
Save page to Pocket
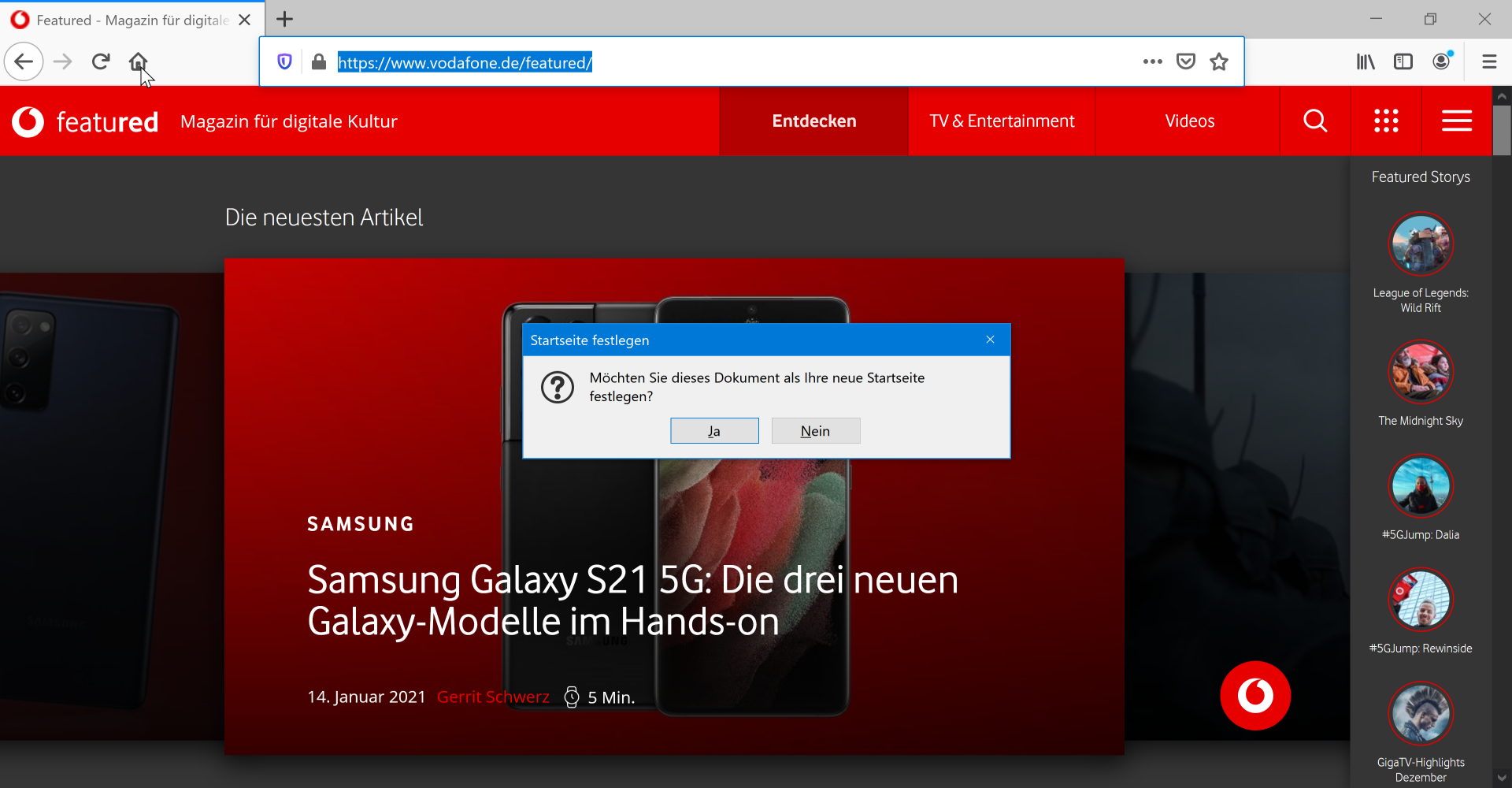[1185, 61]
